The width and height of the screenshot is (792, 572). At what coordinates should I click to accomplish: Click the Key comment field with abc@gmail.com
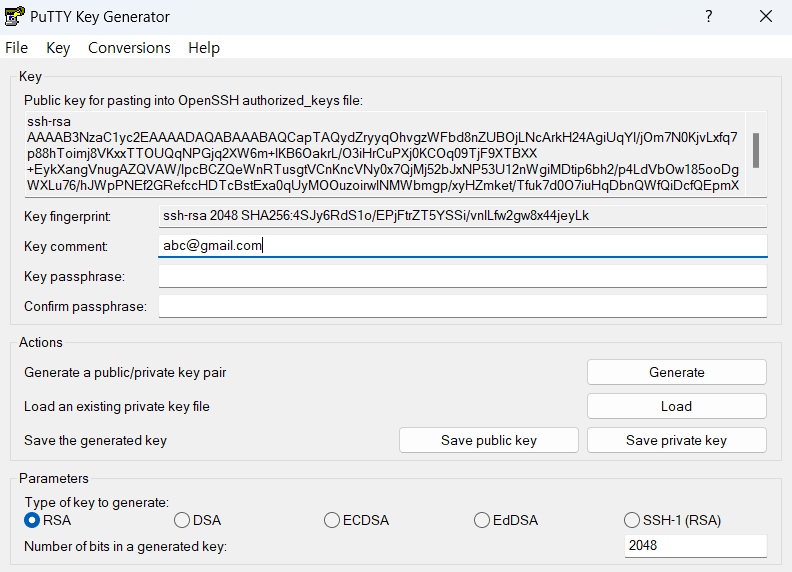(x=463, y=246)
